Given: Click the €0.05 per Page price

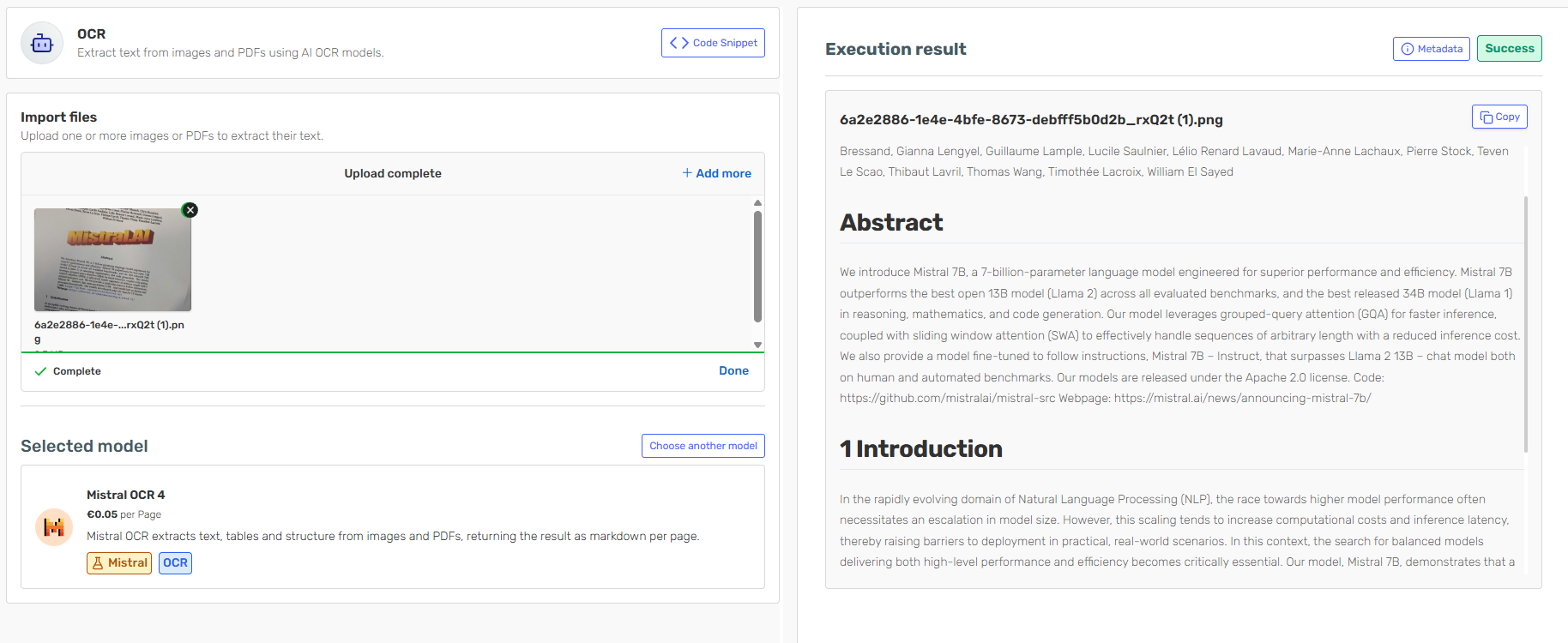Looking at the screenshot, I should pos(124,514).
